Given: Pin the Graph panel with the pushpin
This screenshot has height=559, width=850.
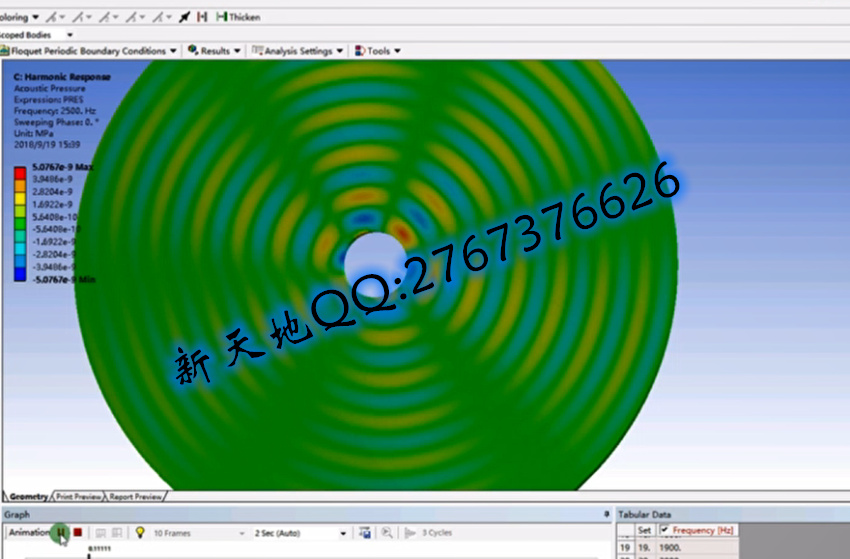Looking at the screenshot, I should pyautogui.click(x=607, y=514).
